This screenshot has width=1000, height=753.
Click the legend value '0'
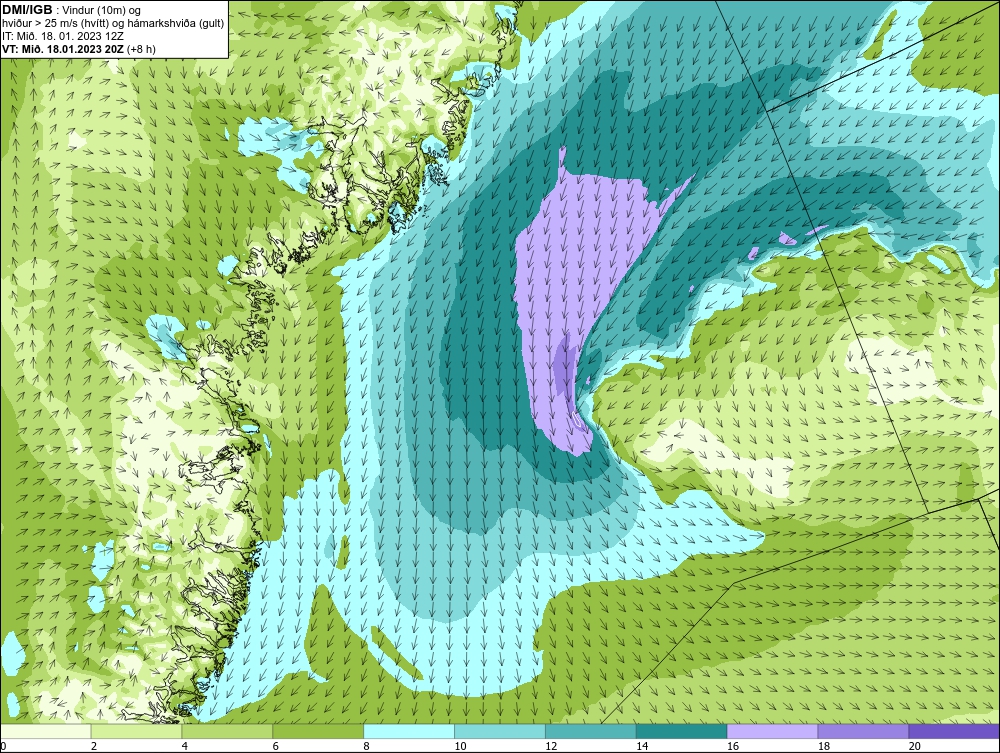[3, 746]
